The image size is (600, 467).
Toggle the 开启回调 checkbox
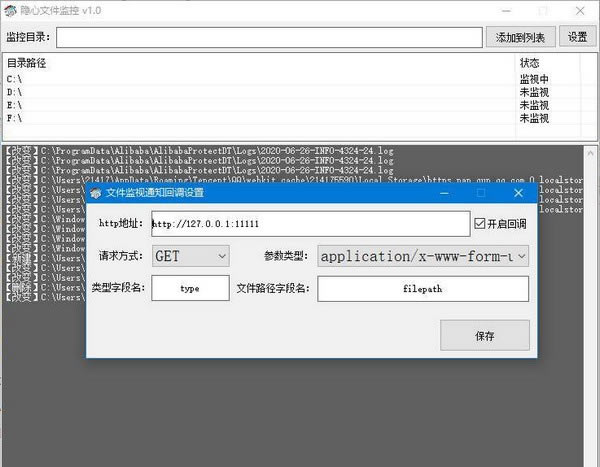[x=480, y=223]
